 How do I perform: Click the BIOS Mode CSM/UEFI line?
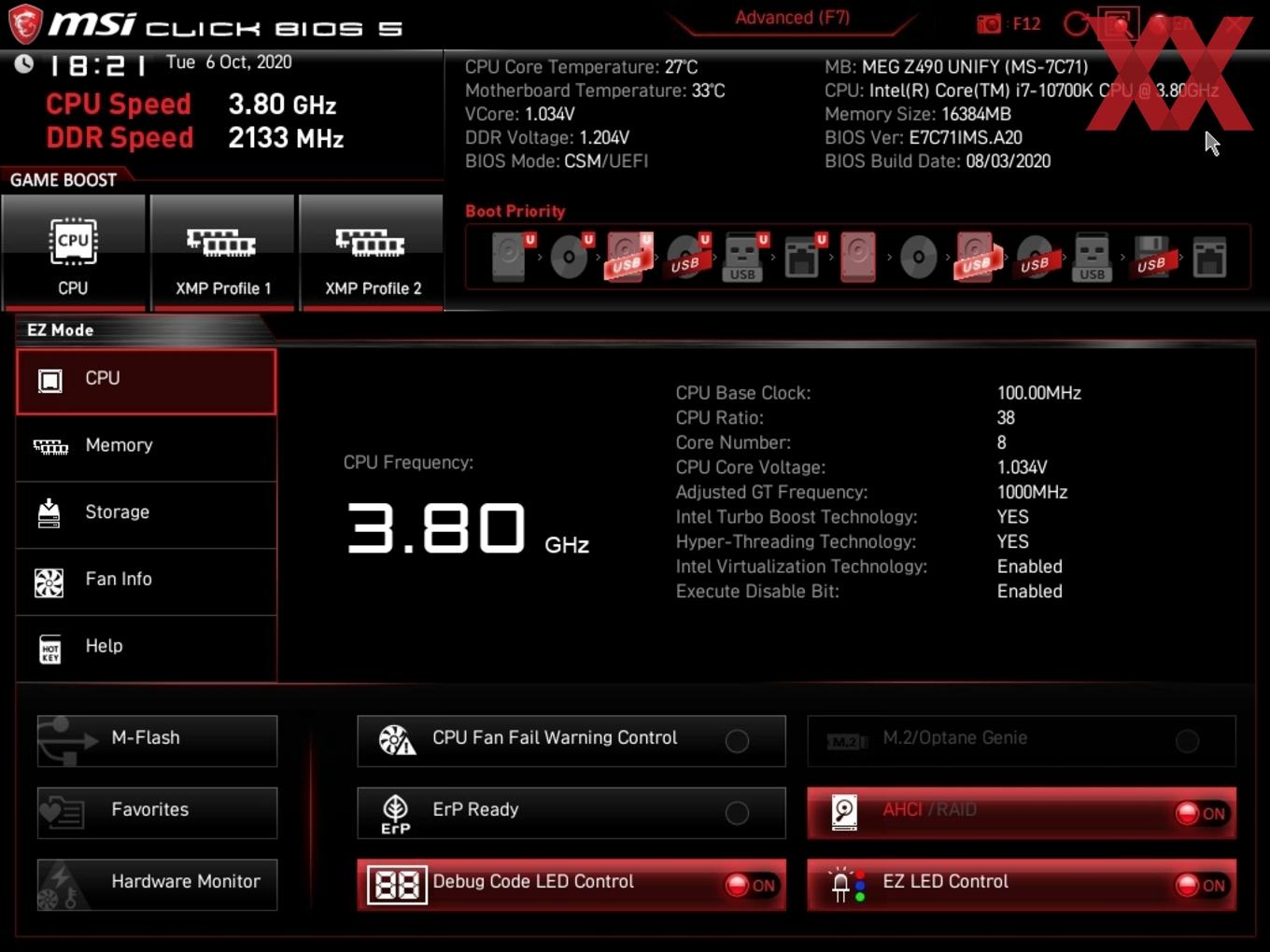coord(557,161)
